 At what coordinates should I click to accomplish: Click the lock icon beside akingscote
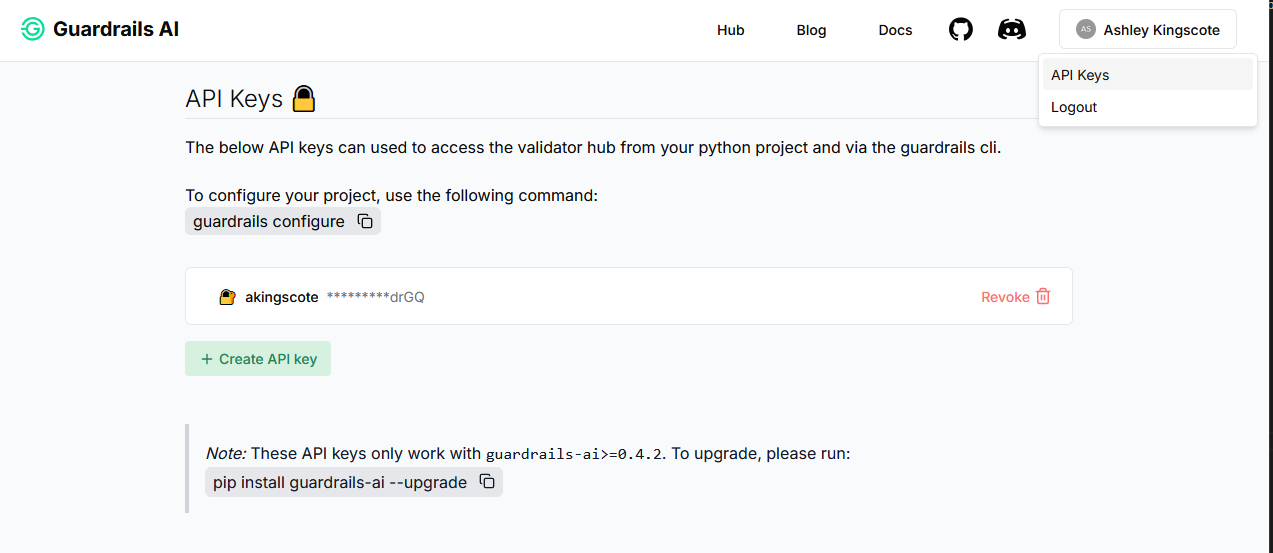(227, 297)
